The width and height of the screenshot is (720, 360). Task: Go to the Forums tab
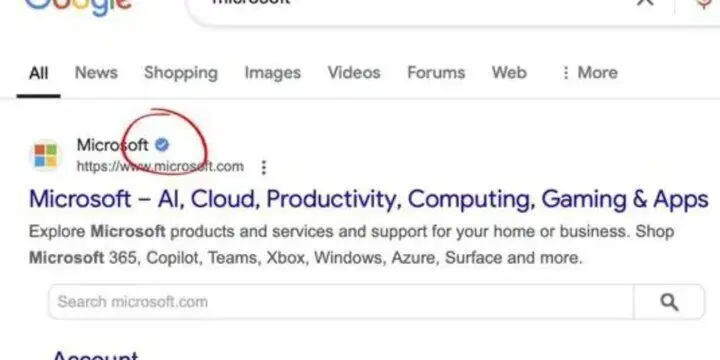tap(436, 73)
